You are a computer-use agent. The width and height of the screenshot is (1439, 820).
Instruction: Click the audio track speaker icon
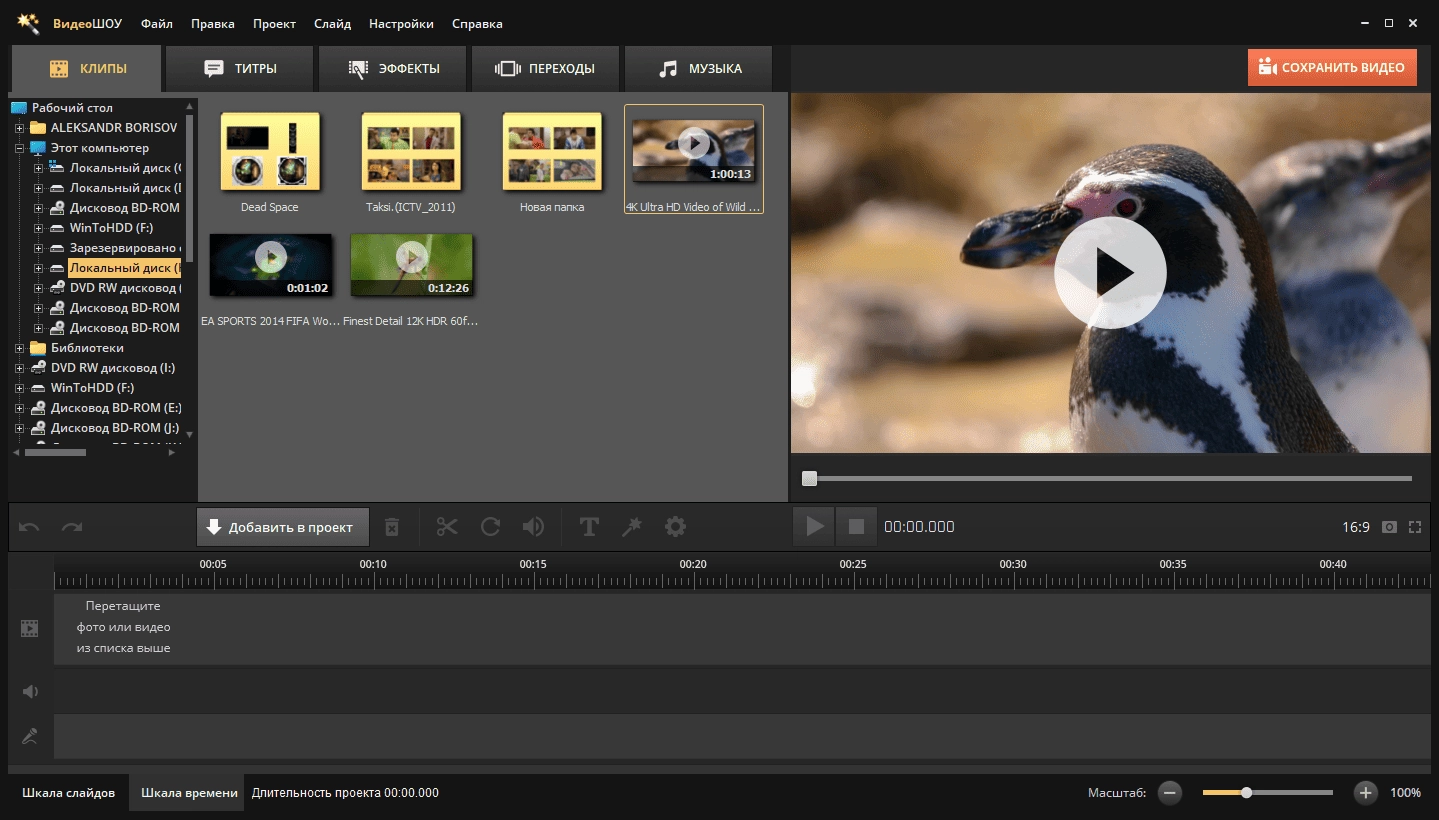tap(30, 691)
